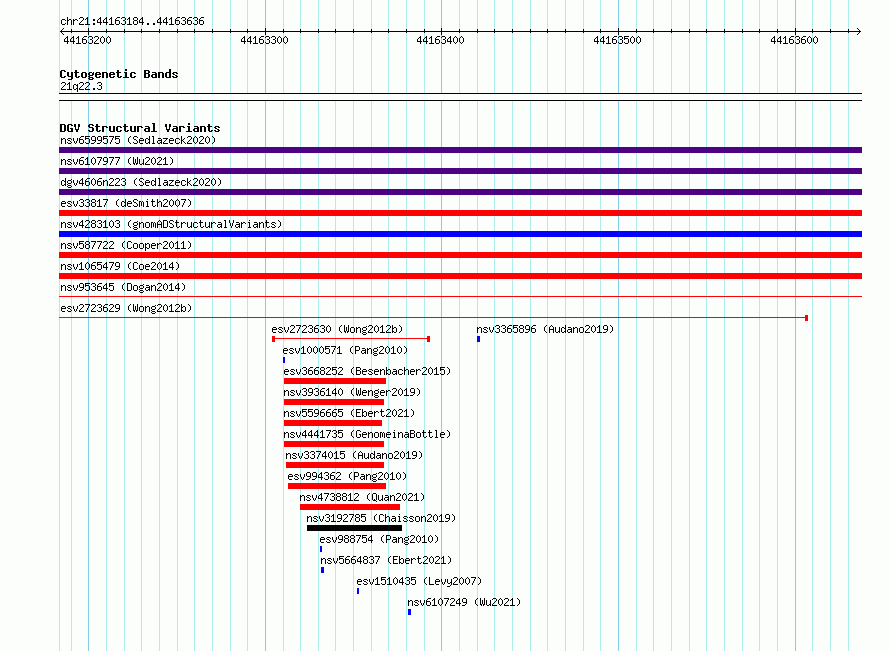The height and width of the screenshot is (651, 890).
Task: Open nsv3365896 (Audano2019) label
Action: point(545,329)
